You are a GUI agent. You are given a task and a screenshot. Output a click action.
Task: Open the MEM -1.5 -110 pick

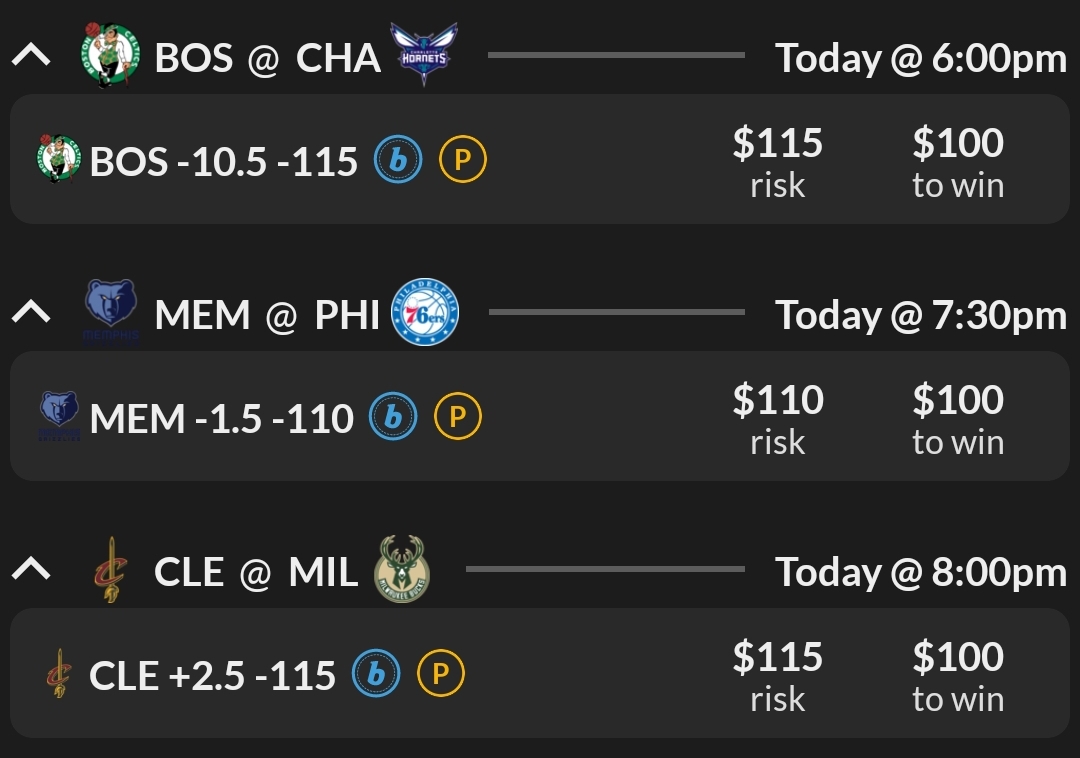(222, 418)
